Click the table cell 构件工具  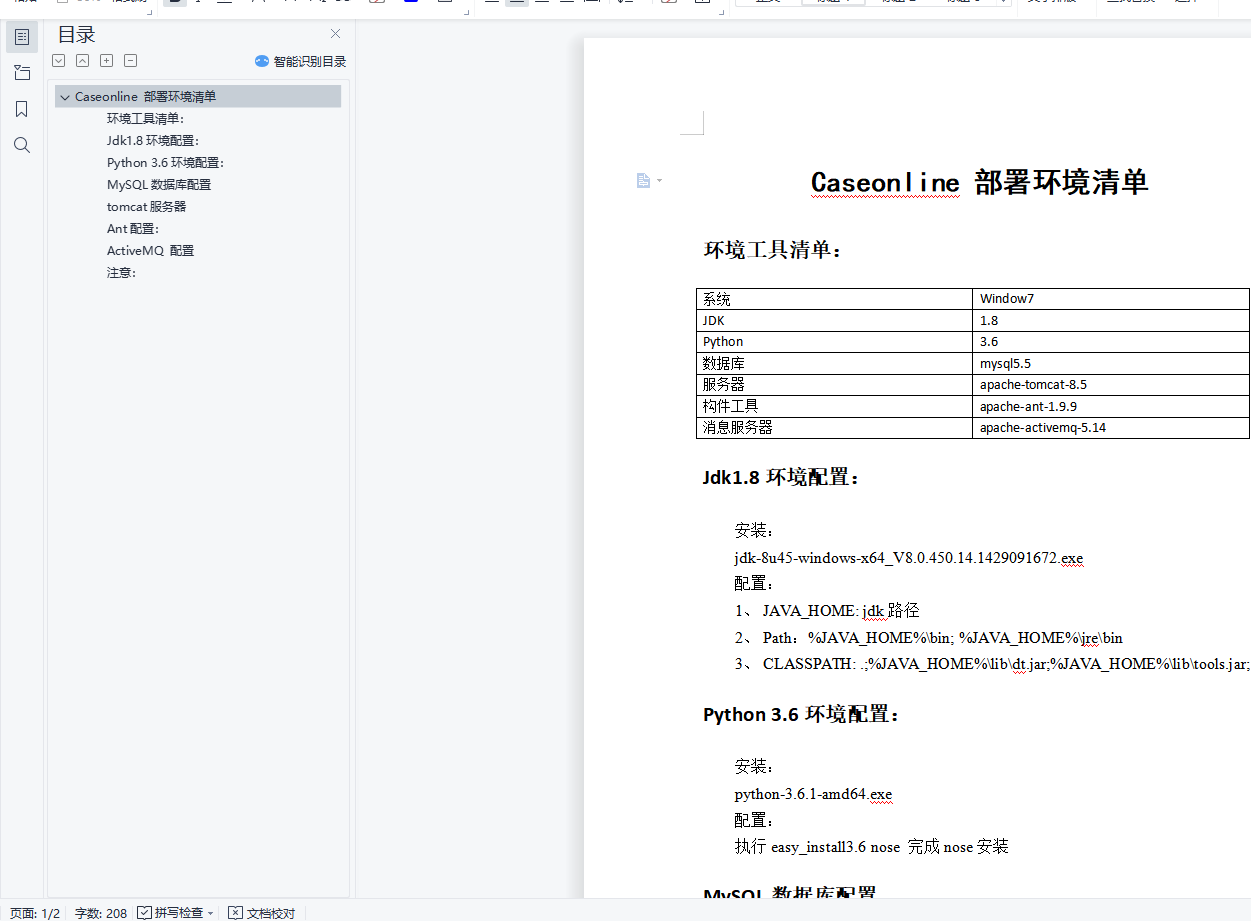[x=834, y=406]
